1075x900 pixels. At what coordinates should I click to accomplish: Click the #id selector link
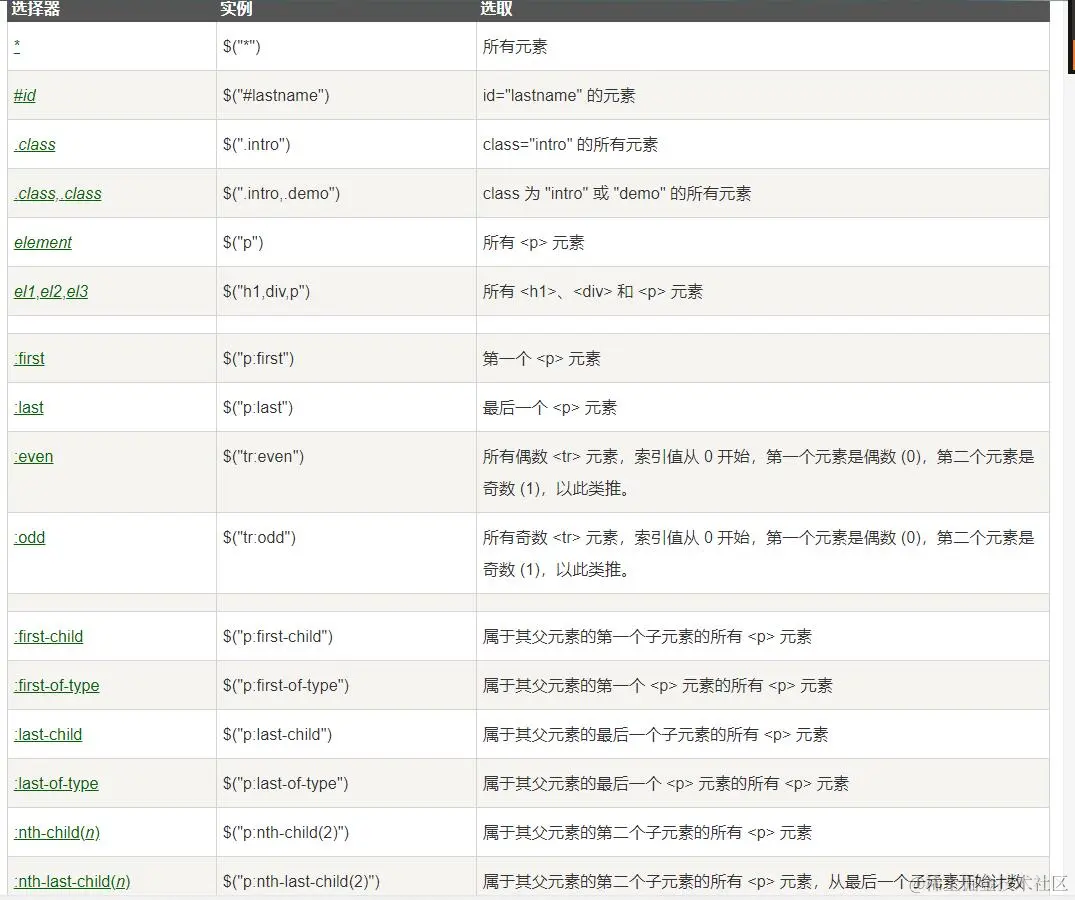click(x=24, y=95)
